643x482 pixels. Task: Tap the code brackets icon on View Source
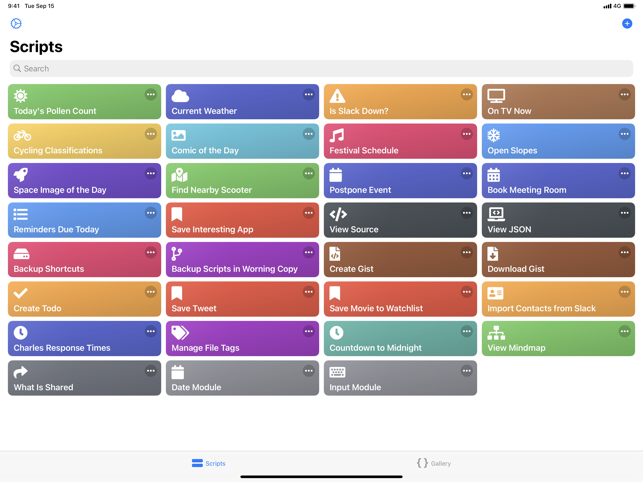(338, 214)
